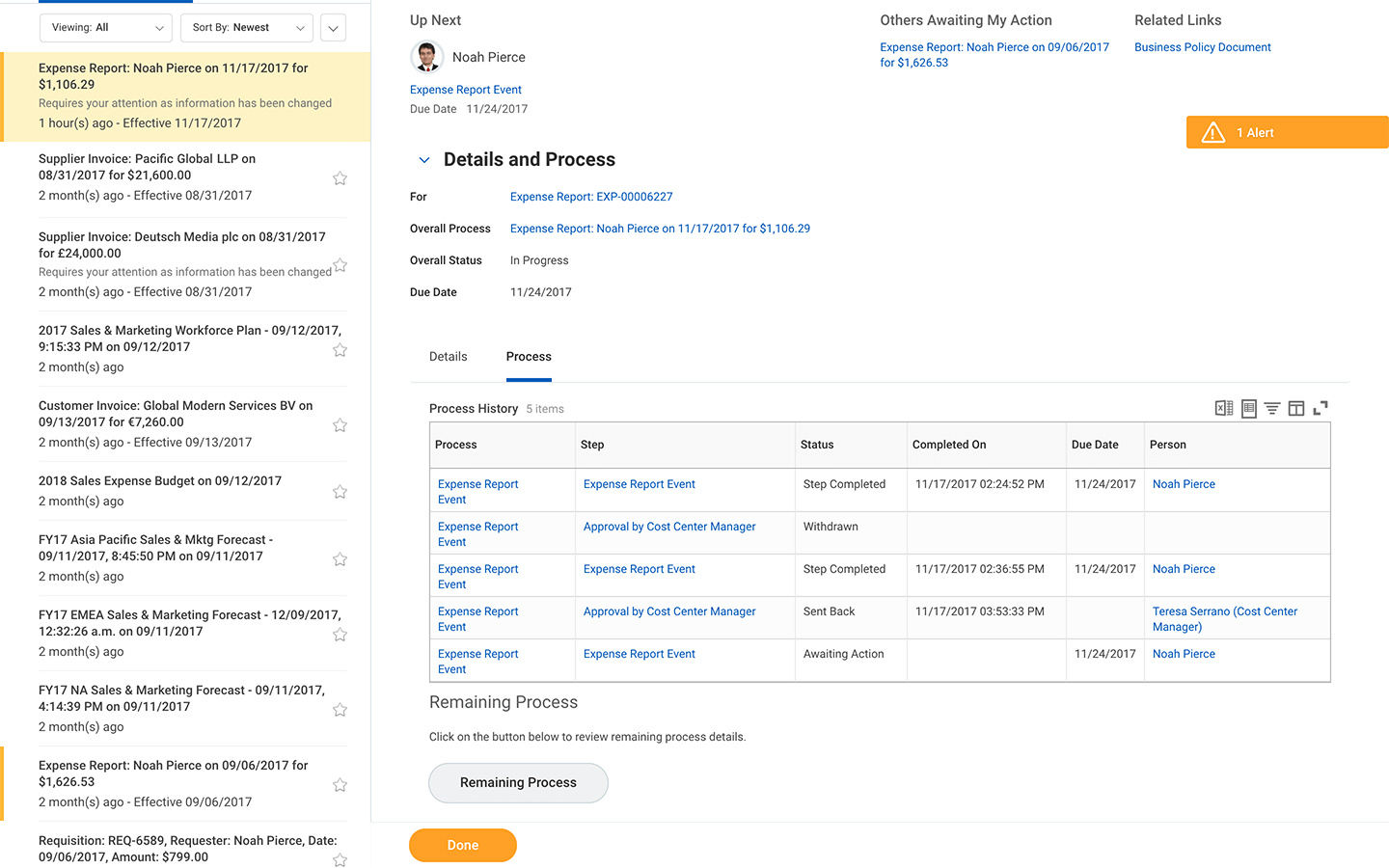Open the Sort By: Newest dropdown

[247, 28]
